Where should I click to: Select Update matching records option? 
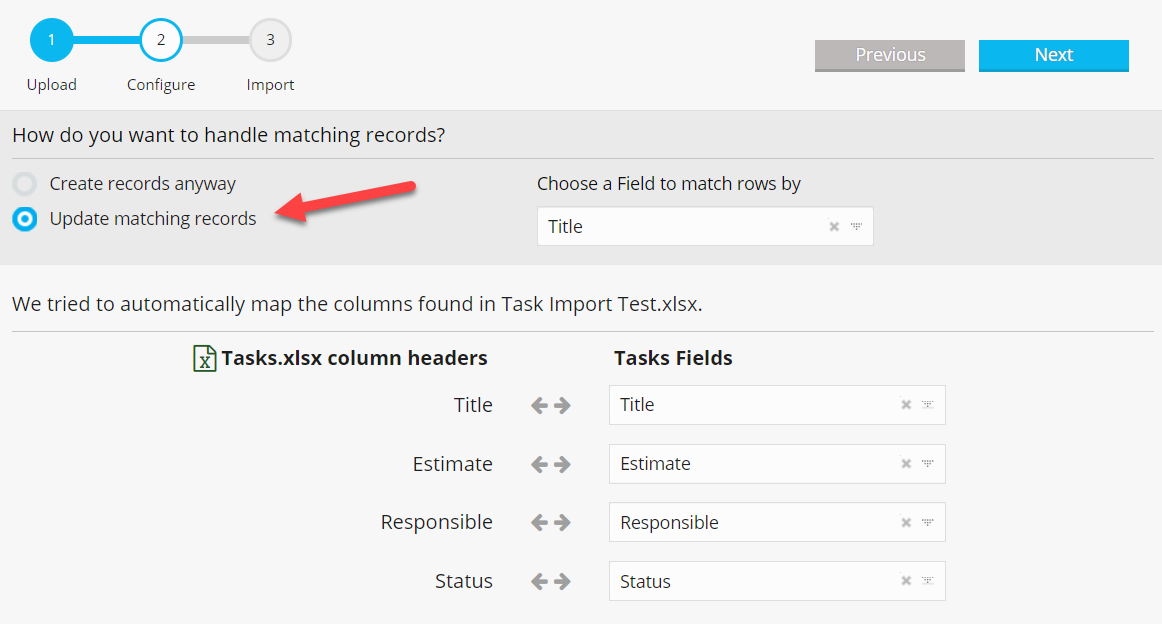pos(25,219)
